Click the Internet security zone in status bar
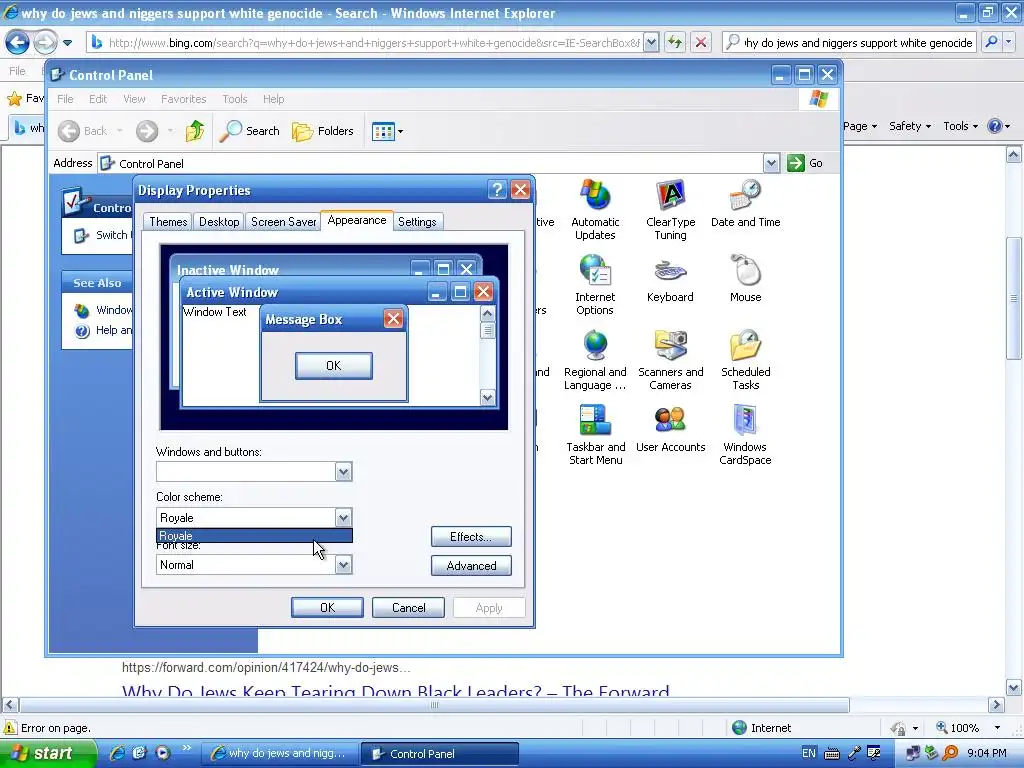The width and height of the screenshot is (1024, 768). [x=761, y=728]
